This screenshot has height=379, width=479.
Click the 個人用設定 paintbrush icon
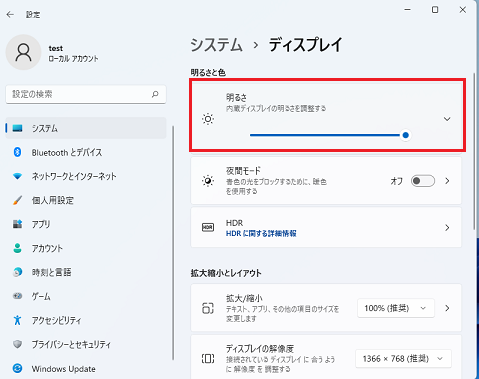[17, 200]
